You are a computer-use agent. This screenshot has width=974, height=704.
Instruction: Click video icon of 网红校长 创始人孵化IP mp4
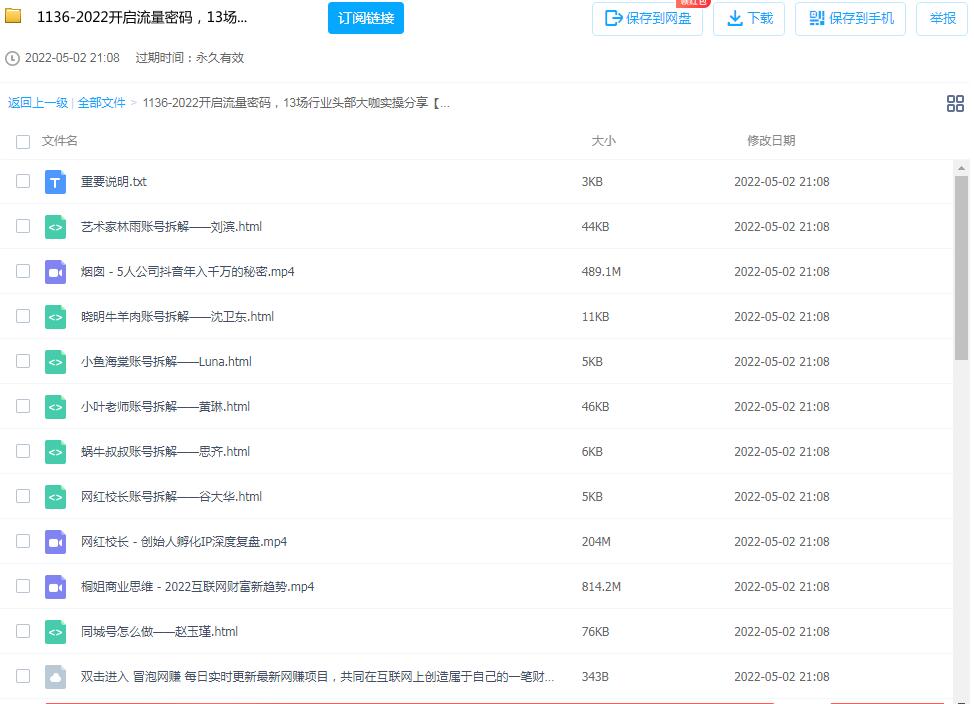(x=55, y=542)
